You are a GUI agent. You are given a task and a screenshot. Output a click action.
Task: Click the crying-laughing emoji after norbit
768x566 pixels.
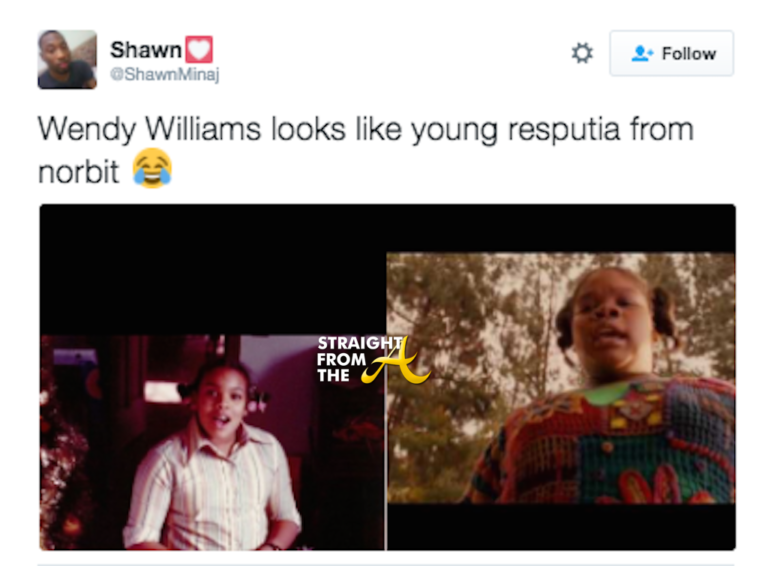pyautogui.click(x=152, y=168)
